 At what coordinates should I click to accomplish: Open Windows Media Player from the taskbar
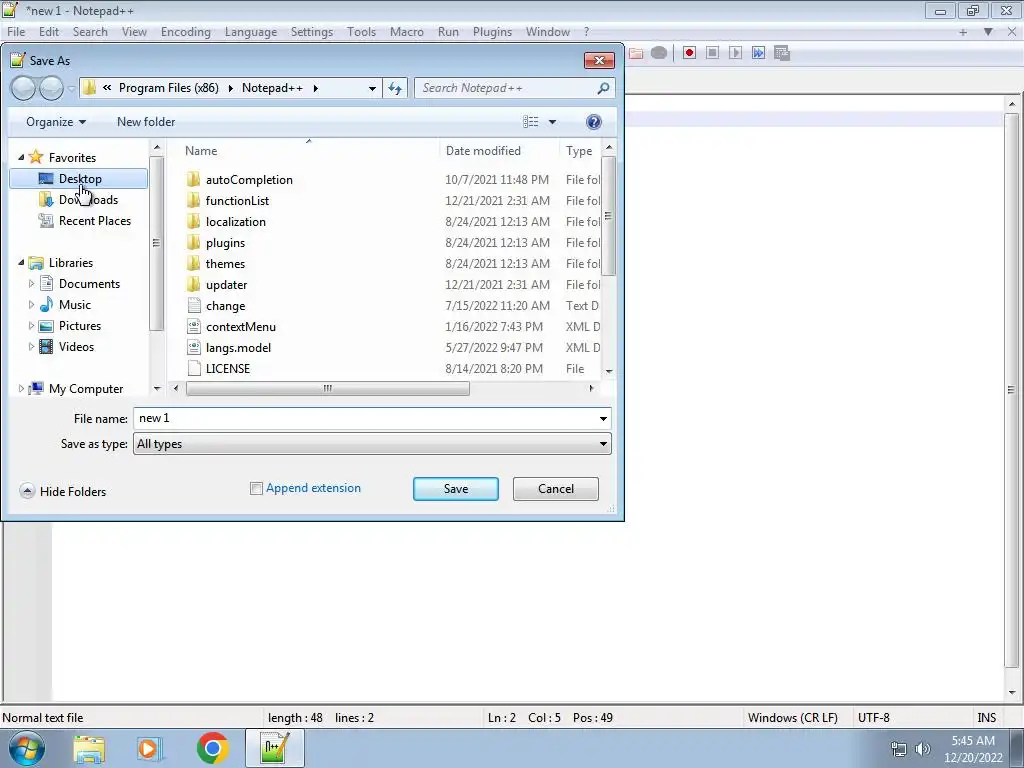point(149,749)
